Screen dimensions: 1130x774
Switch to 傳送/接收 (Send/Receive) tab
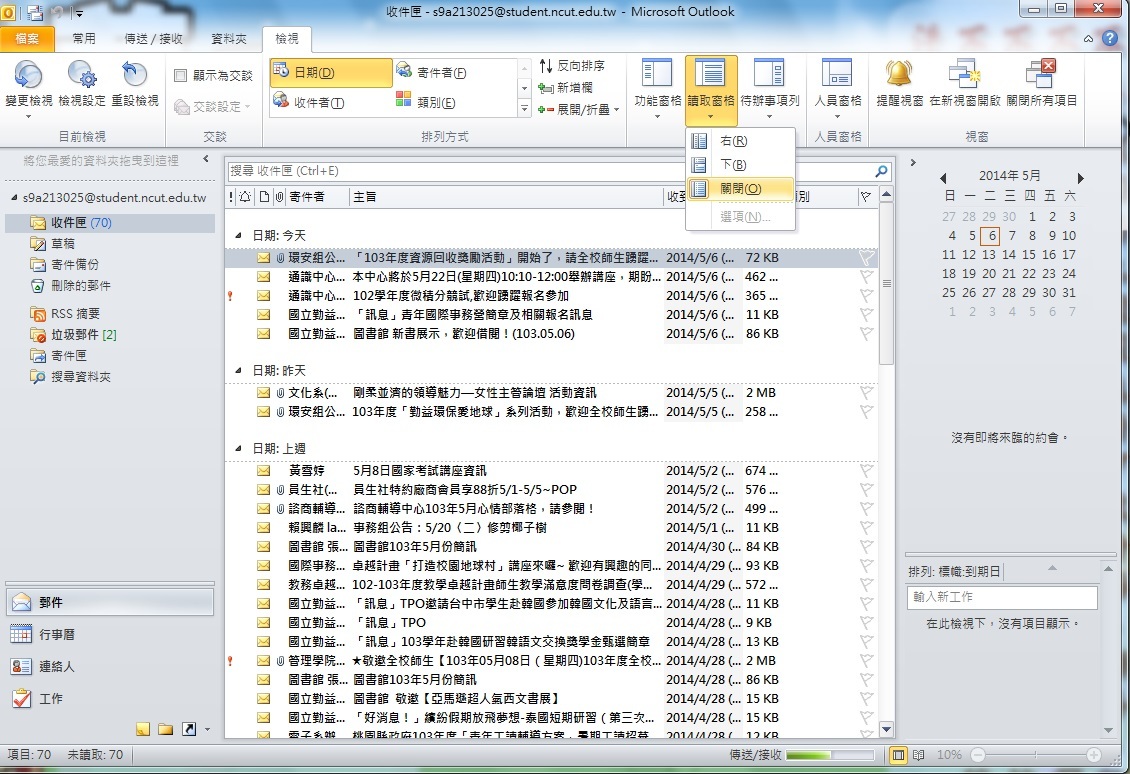coord(153,38)
